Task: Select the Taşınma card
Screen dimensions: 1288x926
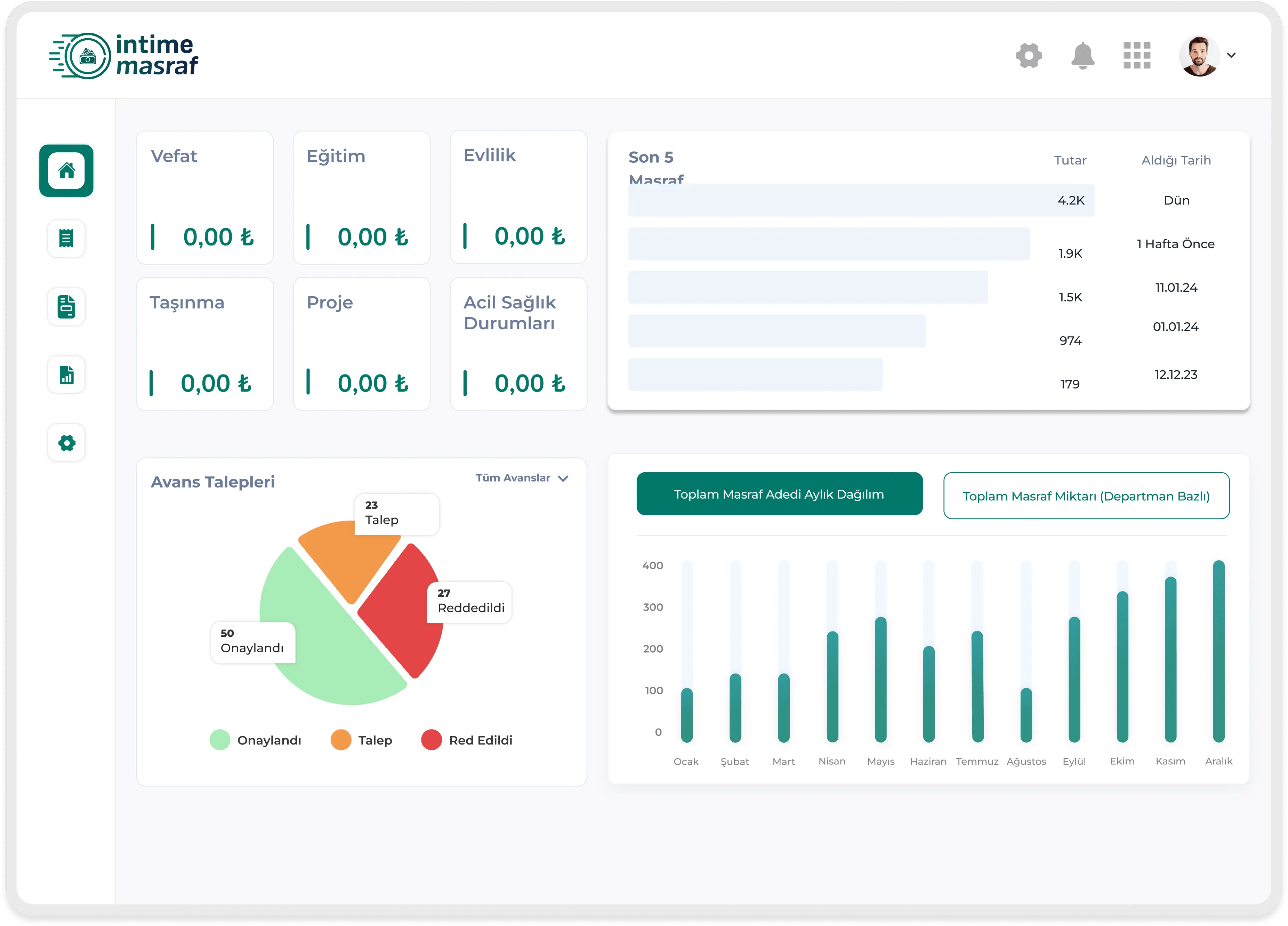Action: [x=205, y=344]
